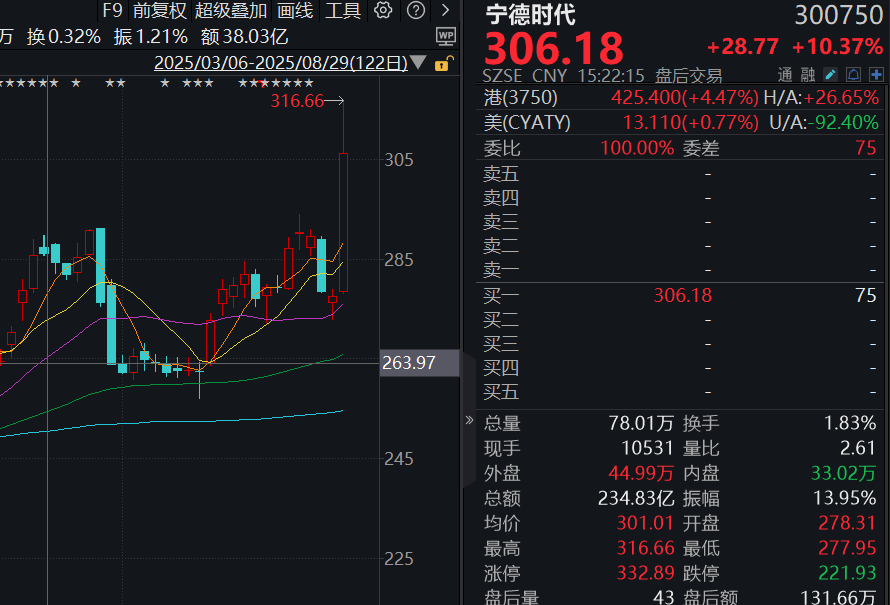The height and width of the screenshot is (605, 890).
Task: Switch the 前复权 adjustment mode
Action: (159, 10)
